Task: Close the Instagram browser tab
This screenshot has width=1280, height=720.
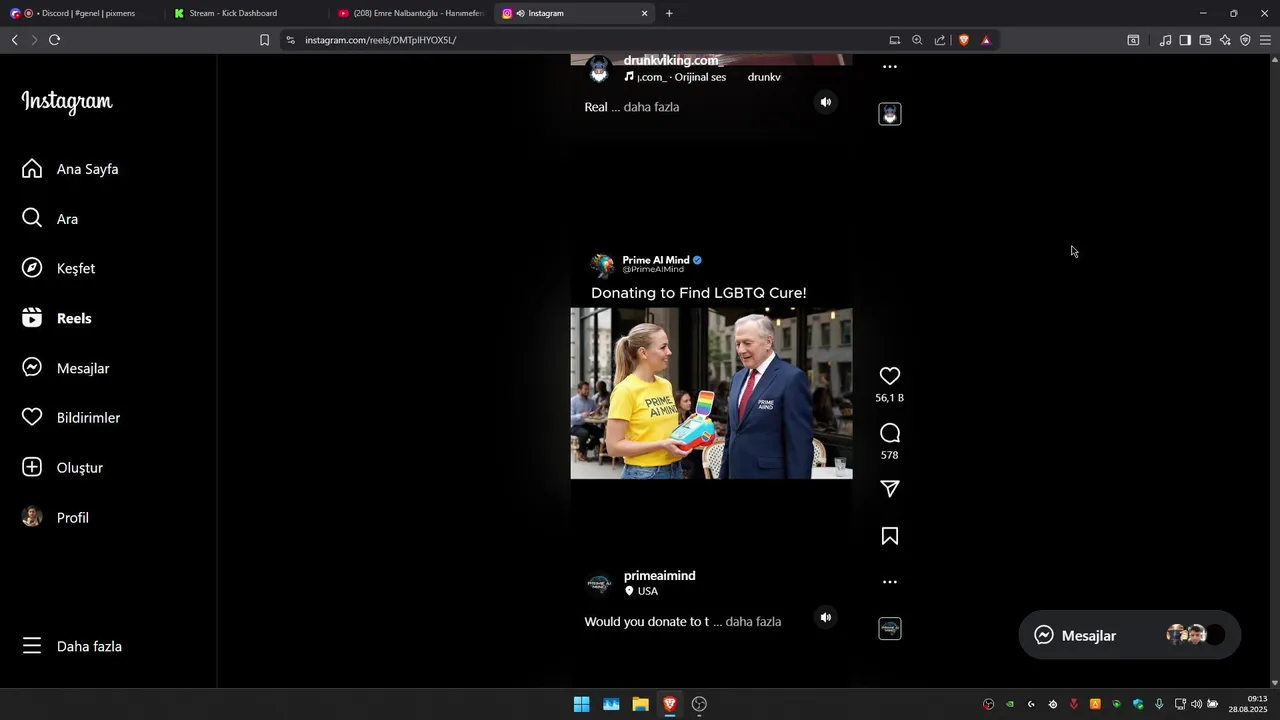Action: pyautogui.click(x=644, y=13)
